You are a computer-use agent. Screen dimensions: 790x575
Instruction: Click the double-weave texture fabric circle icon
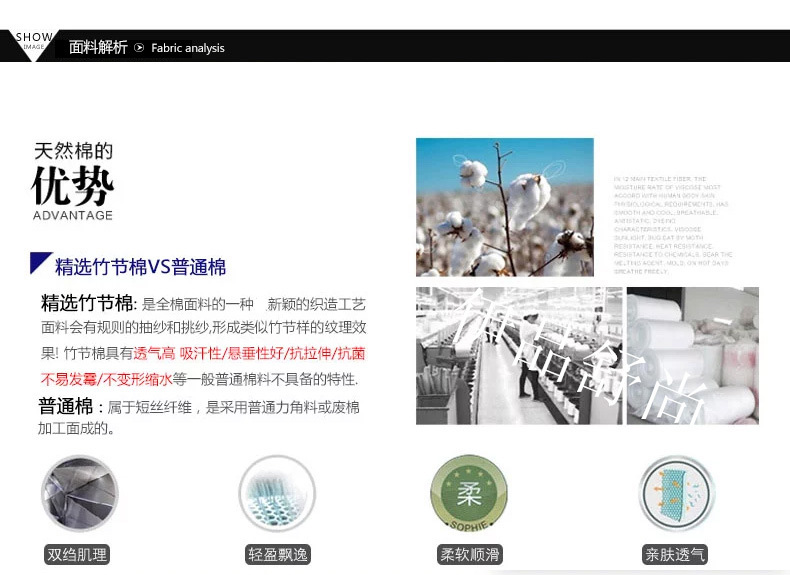(x=79, y=494)
